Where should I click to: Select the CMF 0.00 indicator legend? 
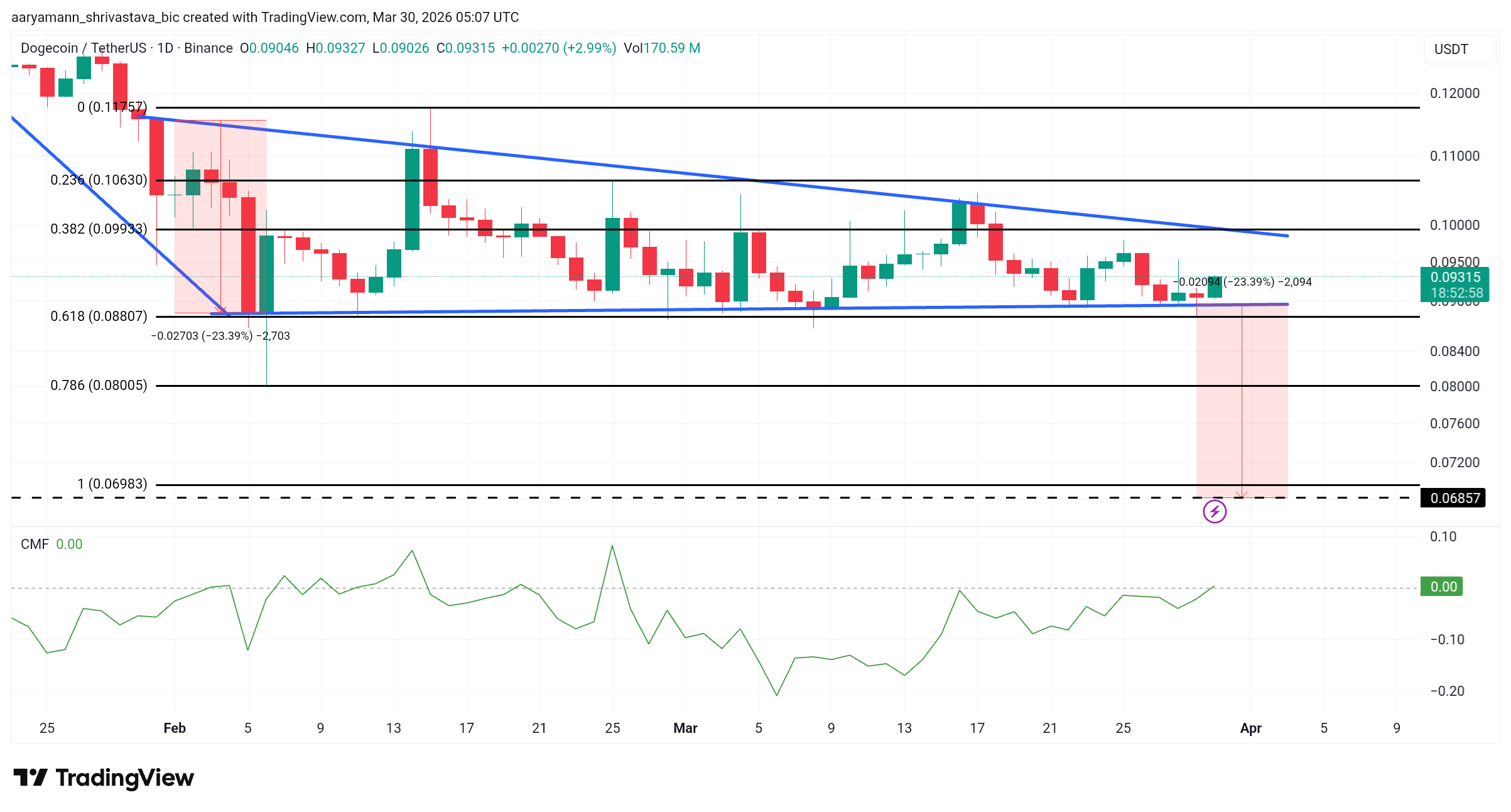[x=49, y=544]
